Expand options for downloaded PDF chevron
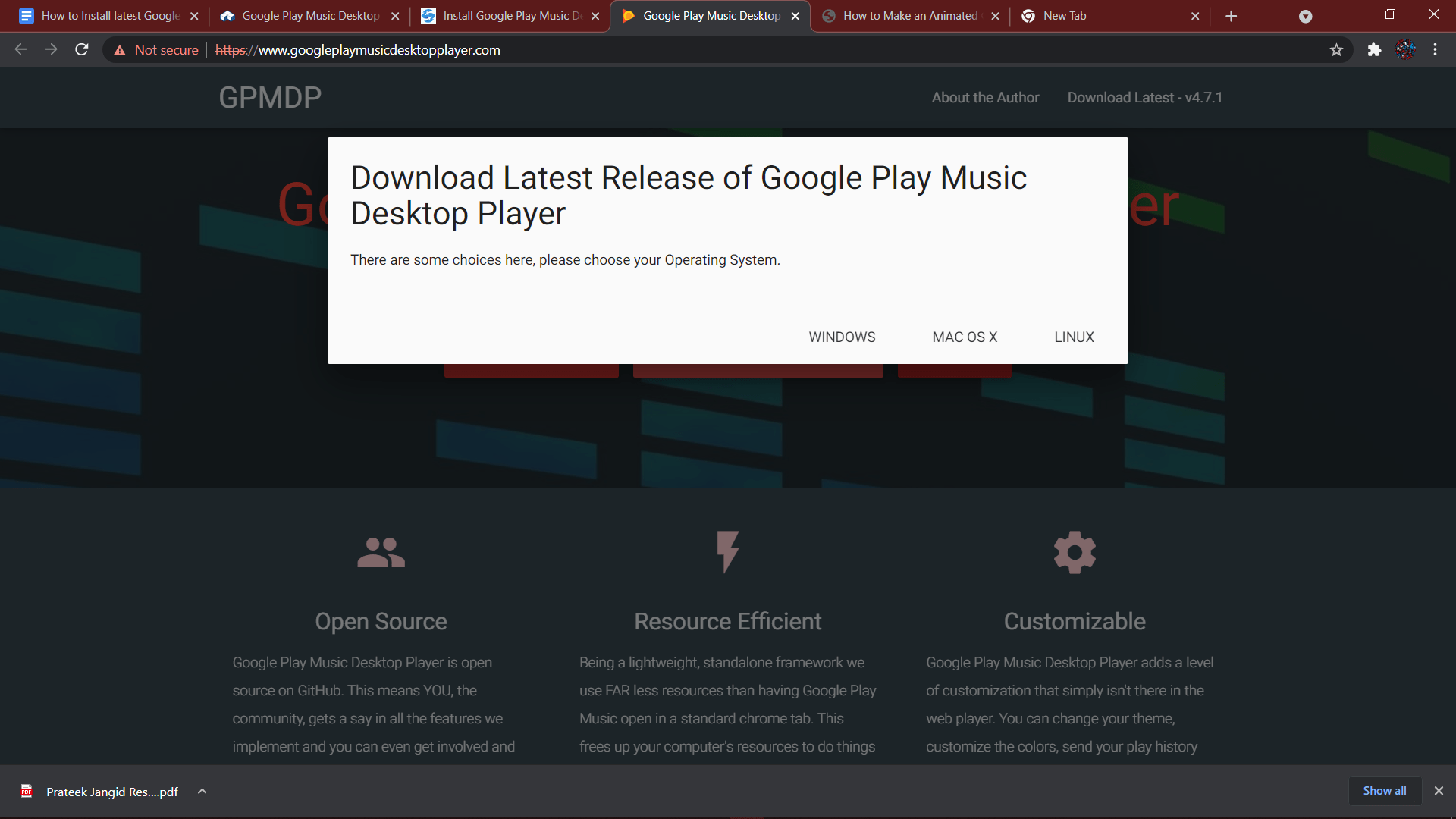Viewport: 1456px width, 819px height. [x=202, y=792]
